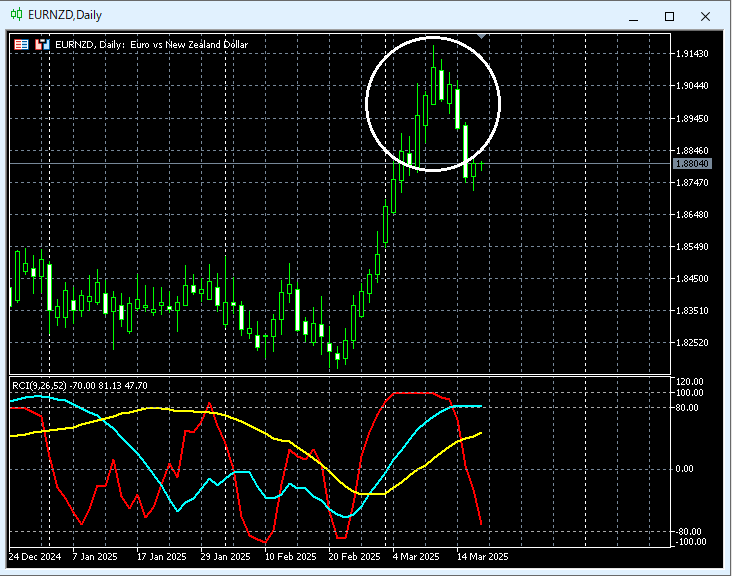Close the EURNZD,Daily chart window
This screenshot has height=576, width=733.
pos(705,17)
